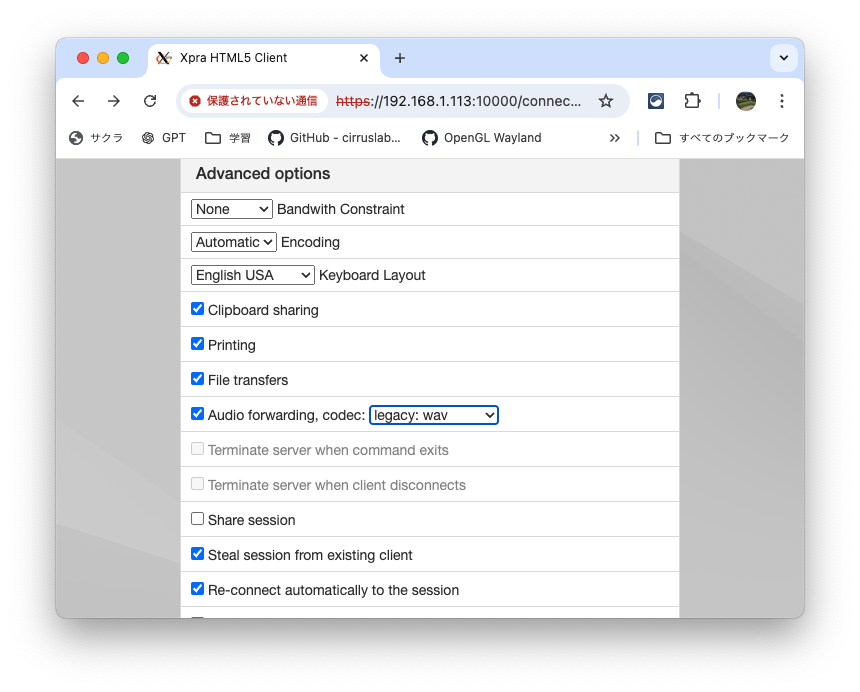Image resolution: width=860 pixels, height=692 pixels.
Task: Maximize the window with green button
Action: (123, 58)
